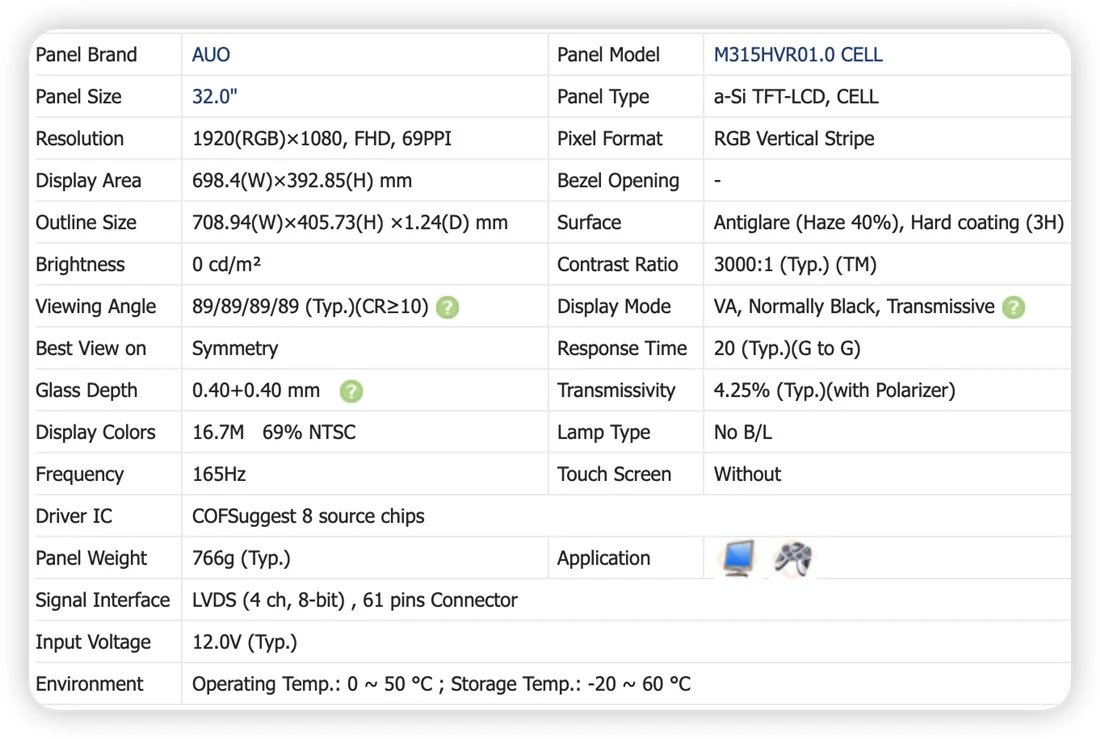The width and height of the screenshot is (1100, 739).
Task: Click the COFSuggest 8 source chips value
Action: click(x=308, y=517)
